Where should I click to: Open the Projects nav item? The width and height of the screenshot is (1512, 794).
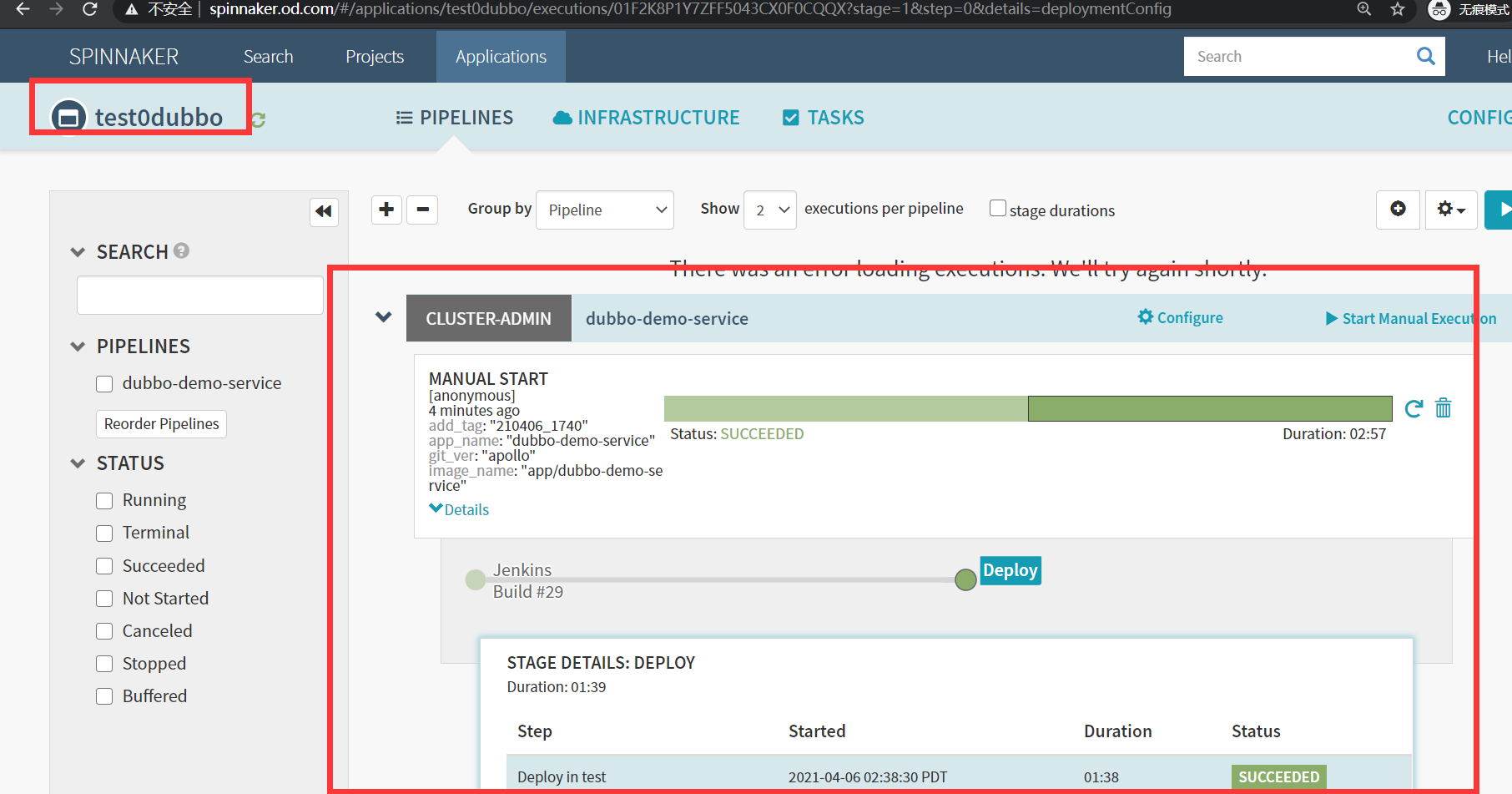(x=375, y=57)
